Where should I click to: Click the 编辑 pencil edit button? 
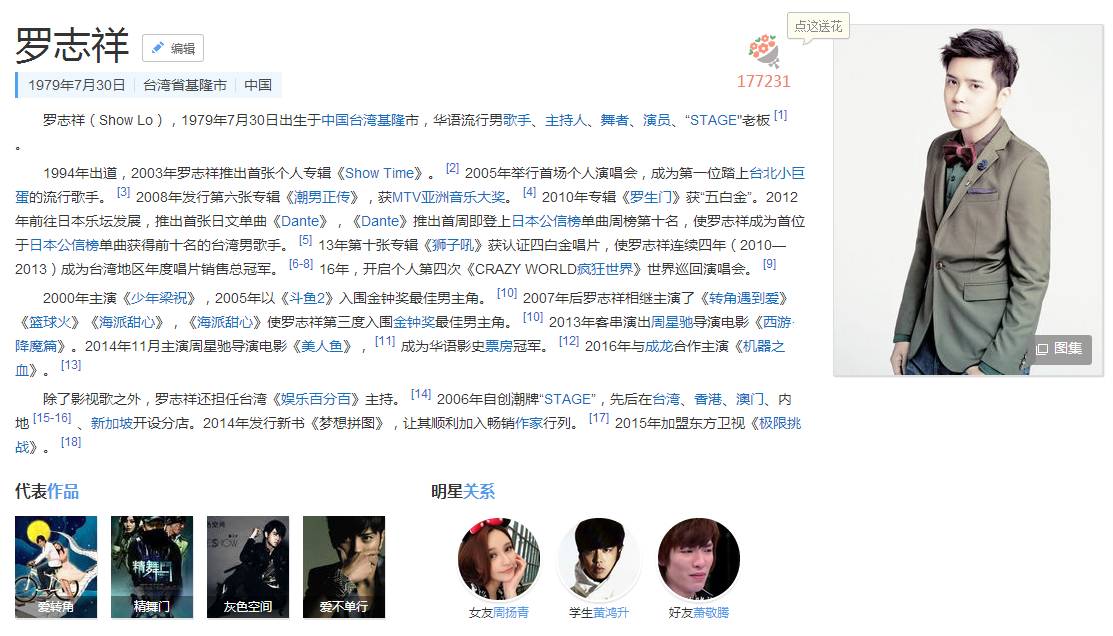(173, 48)
